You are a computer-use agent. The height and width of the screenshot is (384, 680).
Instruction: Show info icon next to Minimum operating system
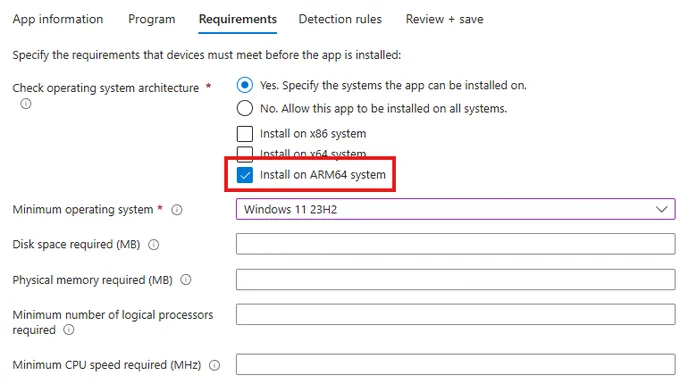coord(177,210)
